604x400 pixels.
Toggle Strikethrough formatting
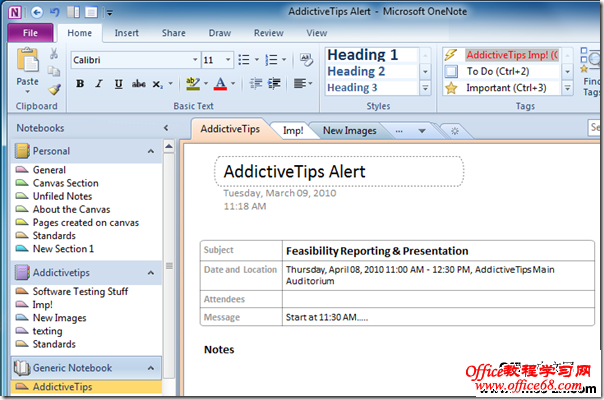(x=139, y=84)
